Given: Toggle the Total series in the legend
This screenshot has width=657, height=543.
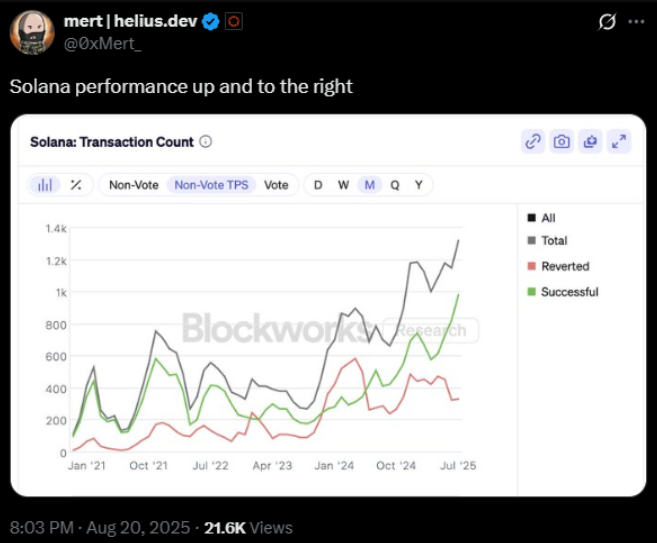Looking at the screenshot, I should (x=547, y=240).
